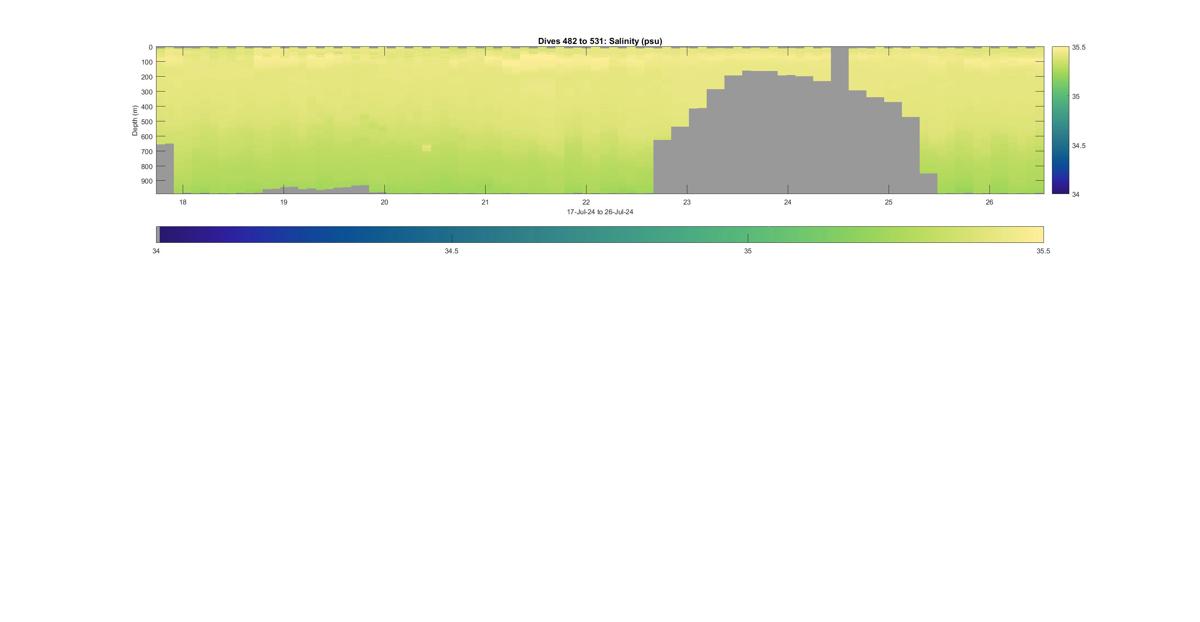Screen dimensions: 1200x622
Task: Click the x-axis tick label 22
Action: 586,202
